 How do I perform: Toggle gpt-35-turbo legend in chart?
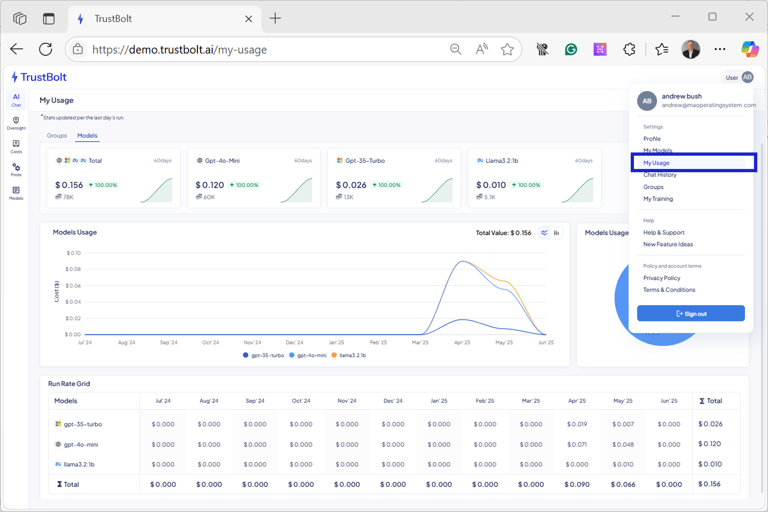tap(264, 355)
